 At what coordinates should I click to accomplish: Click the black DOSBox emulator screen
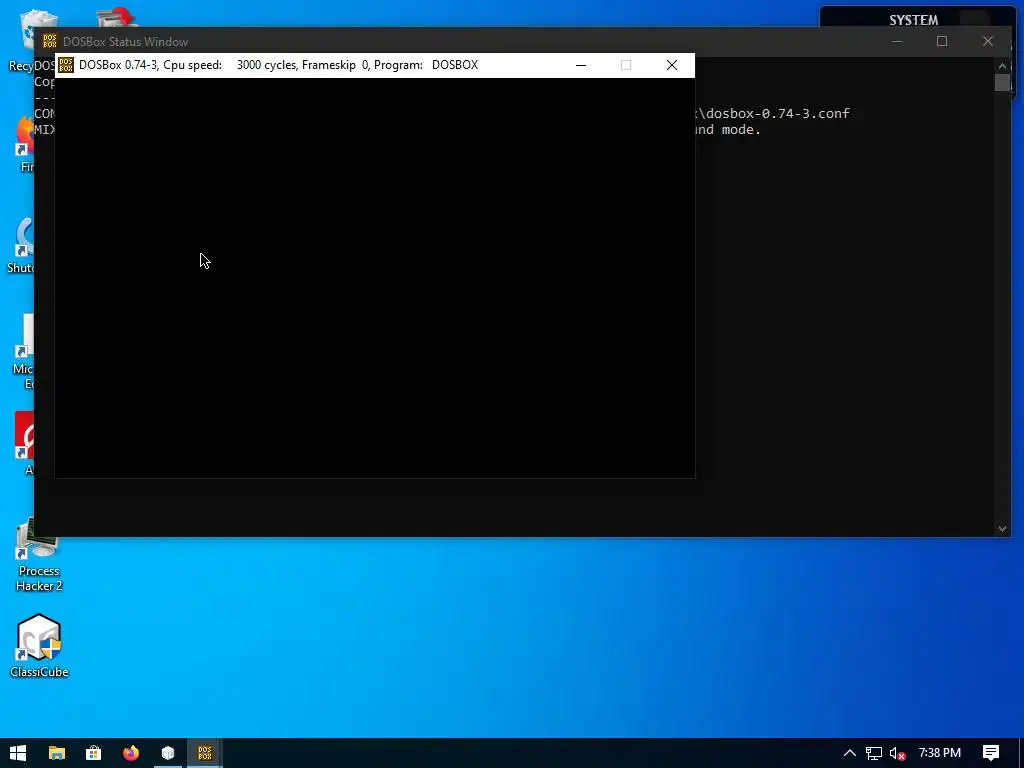click(375, 278)
